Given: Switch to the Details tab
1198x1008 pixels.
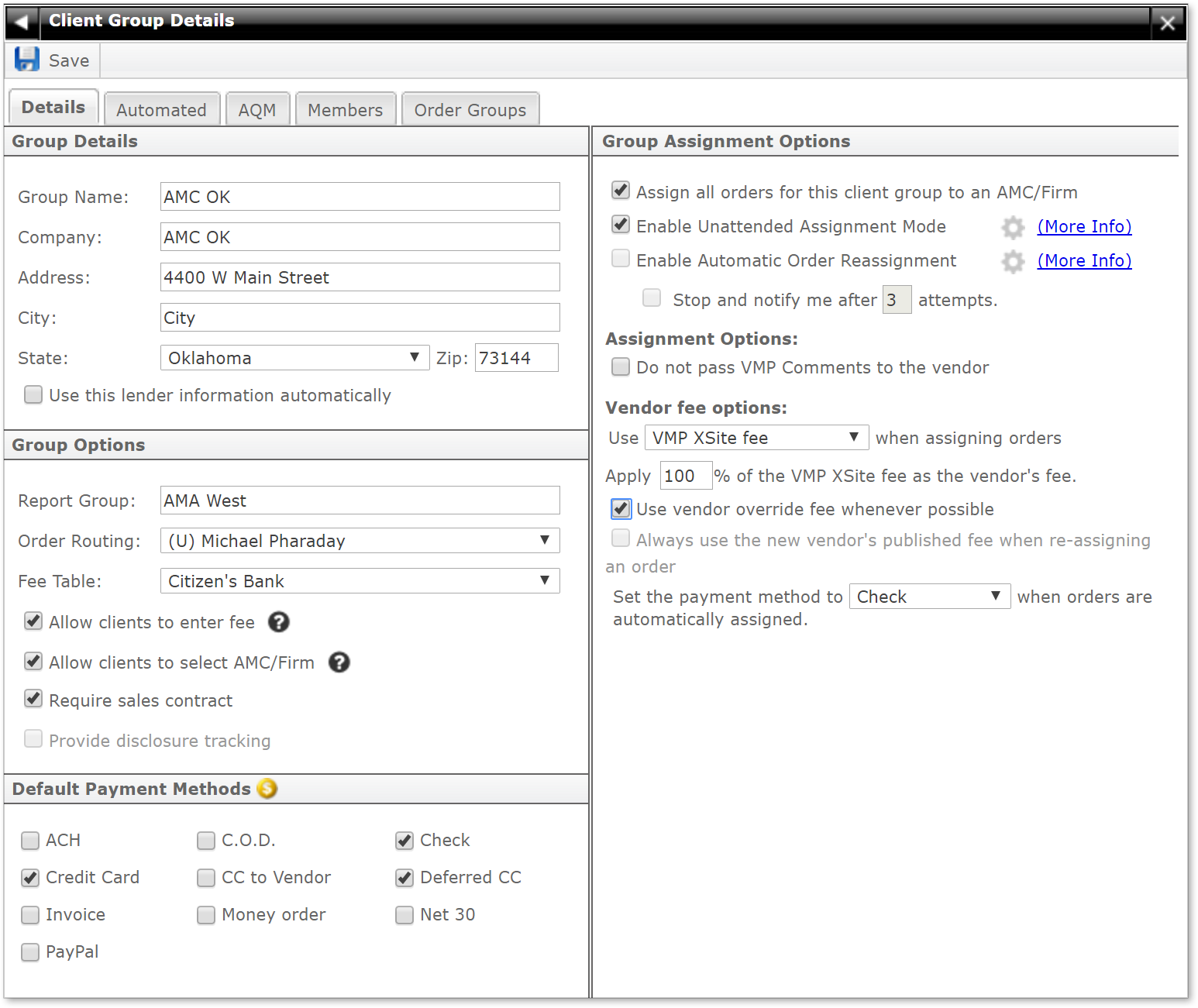Looking at the screenshot, I should (x=53, y=108).
